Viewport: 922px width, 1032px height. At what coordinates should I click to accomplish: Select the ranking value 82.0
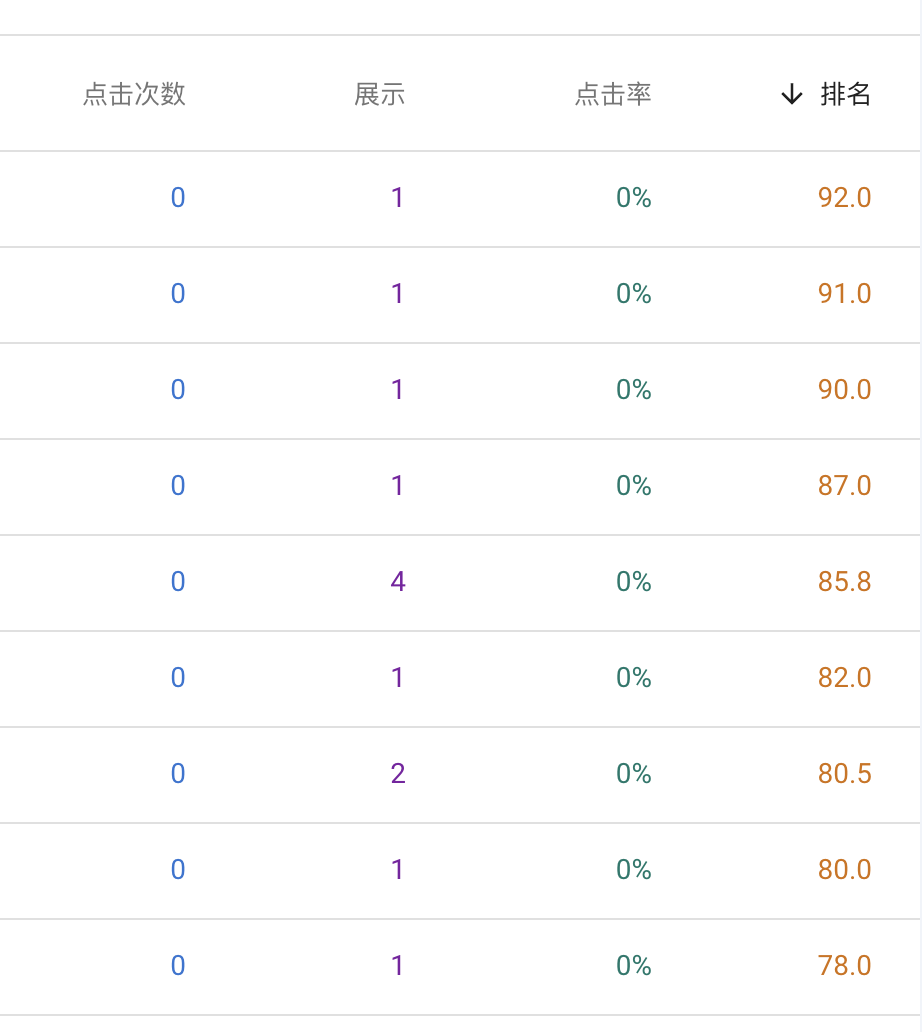click(x=844, y=678)
